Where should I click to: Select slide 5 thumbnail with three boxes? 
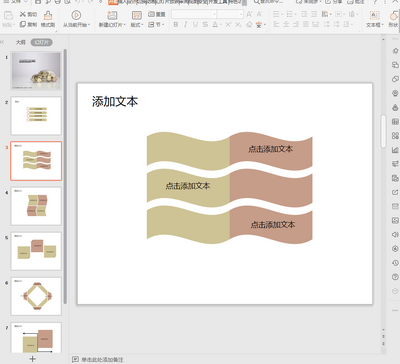[x=36, y=251]
